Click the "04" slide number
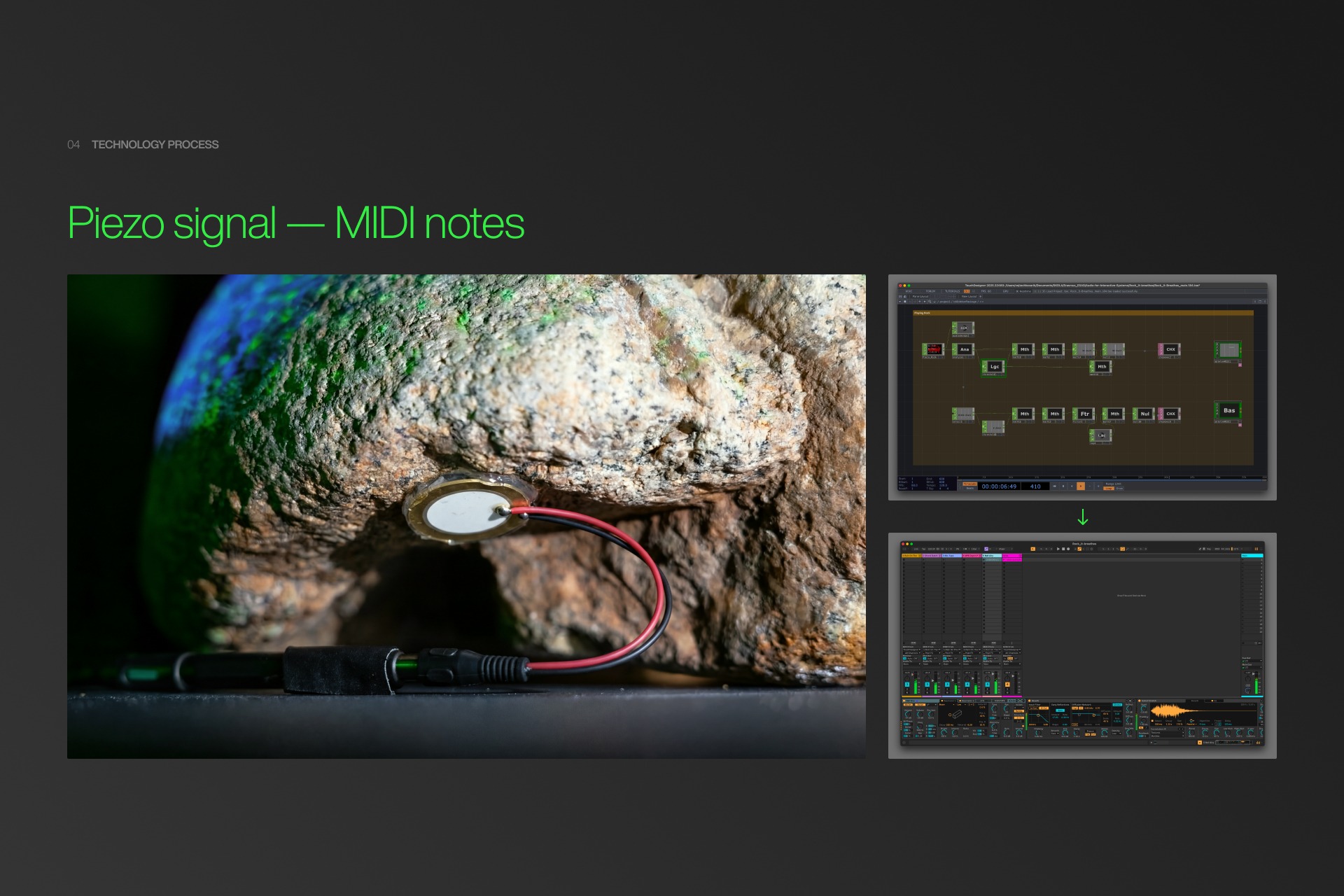 [73, 144]
